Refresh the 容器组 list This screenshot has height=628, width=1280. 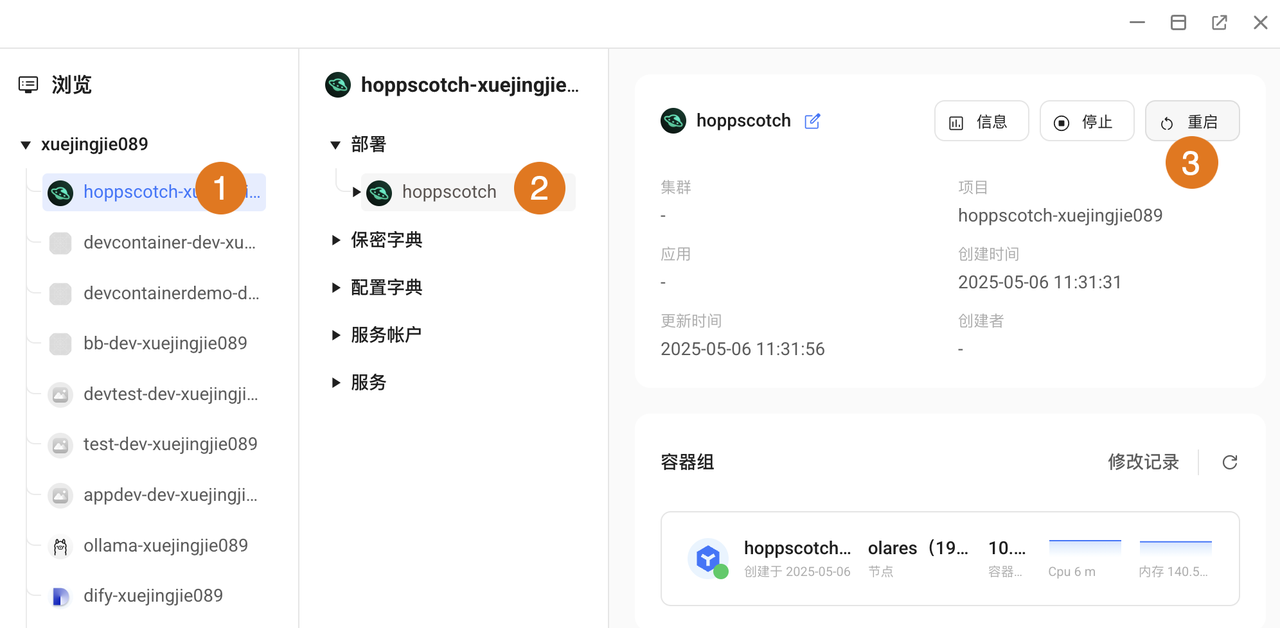(1230, 462)
